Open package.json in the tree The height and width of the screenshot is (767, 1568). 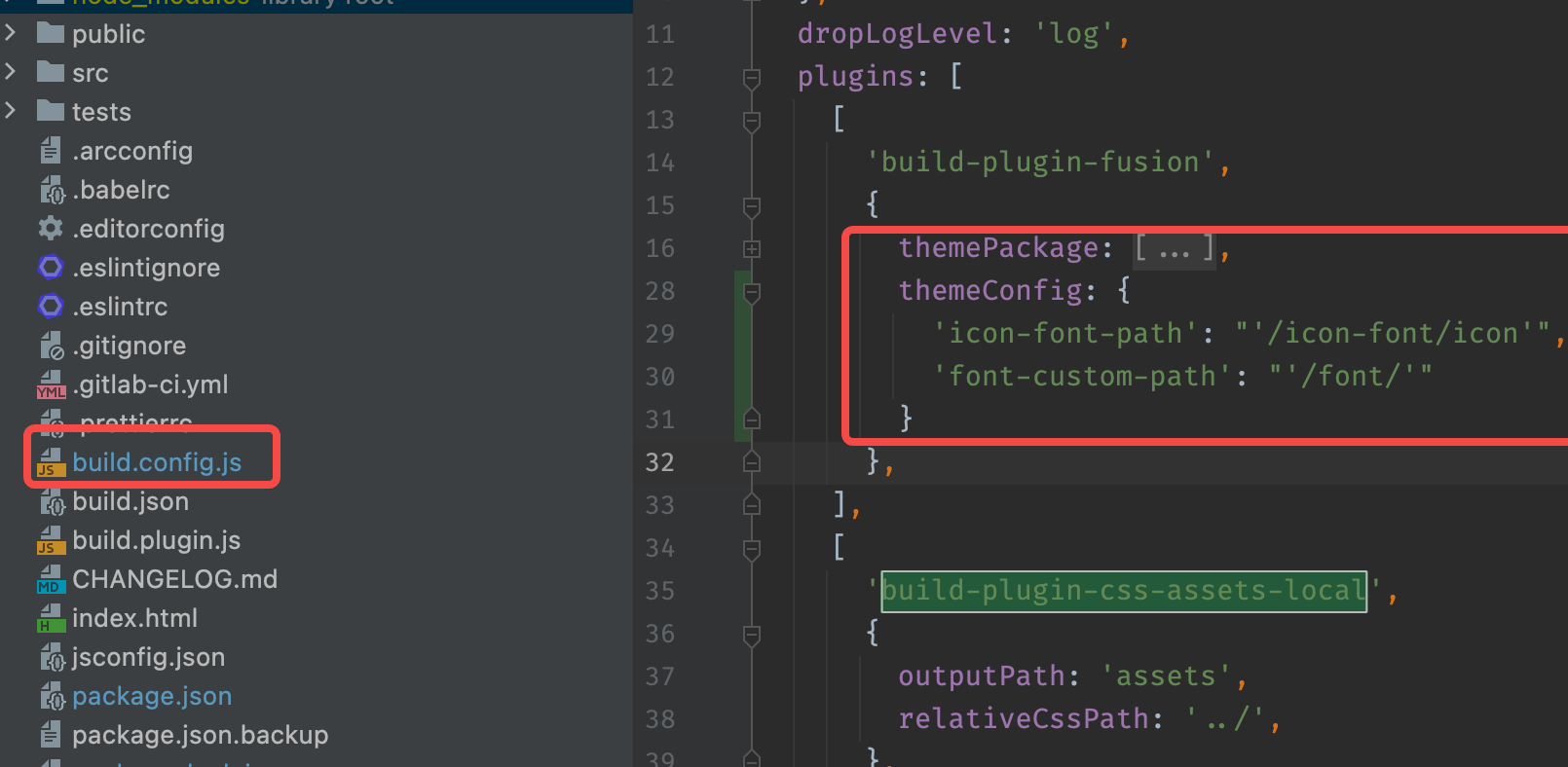click(x=152, y=696)
